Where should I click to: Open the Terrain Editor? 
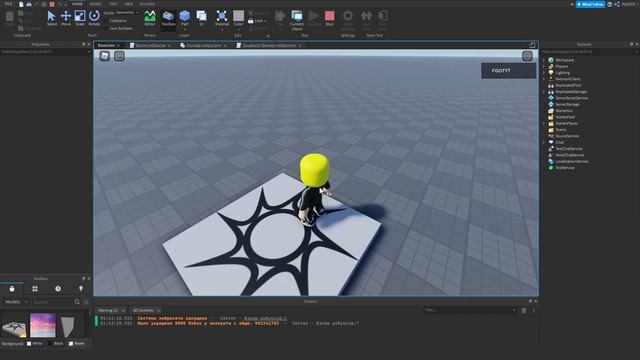(150, 18)
